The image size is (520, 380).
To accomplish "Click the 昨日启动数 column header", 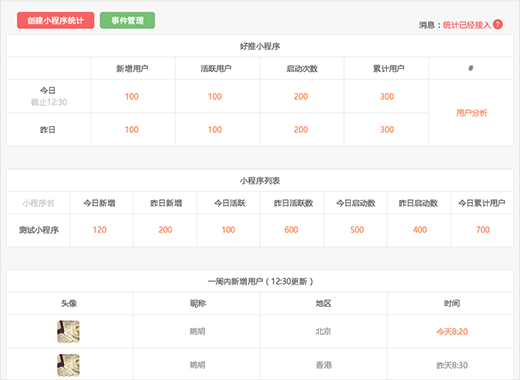I will point(418,203).
